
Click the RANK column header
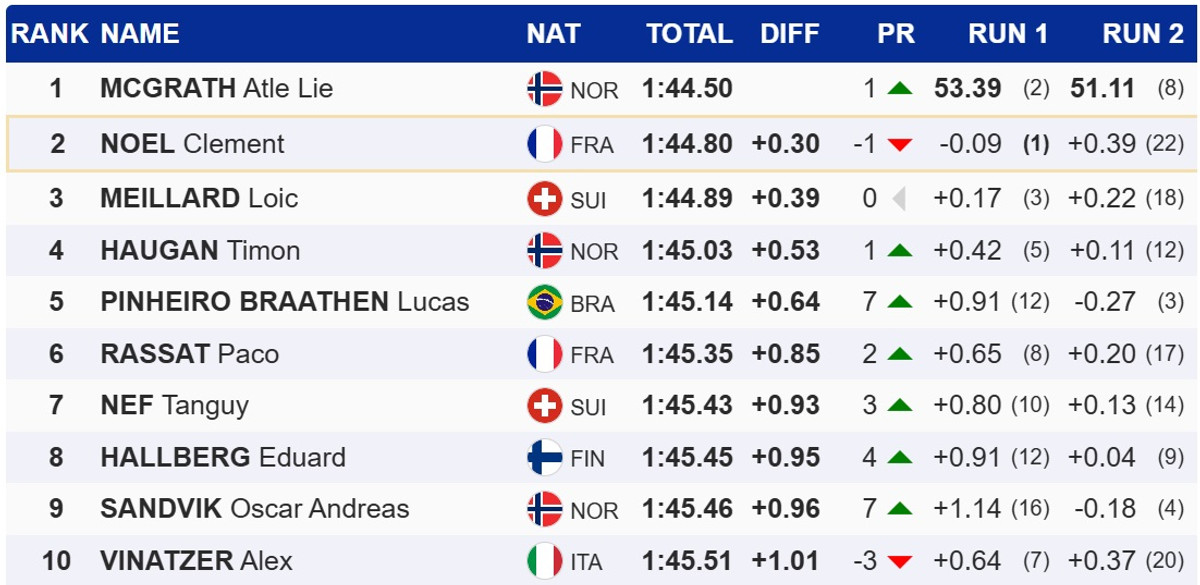point(50,34)
